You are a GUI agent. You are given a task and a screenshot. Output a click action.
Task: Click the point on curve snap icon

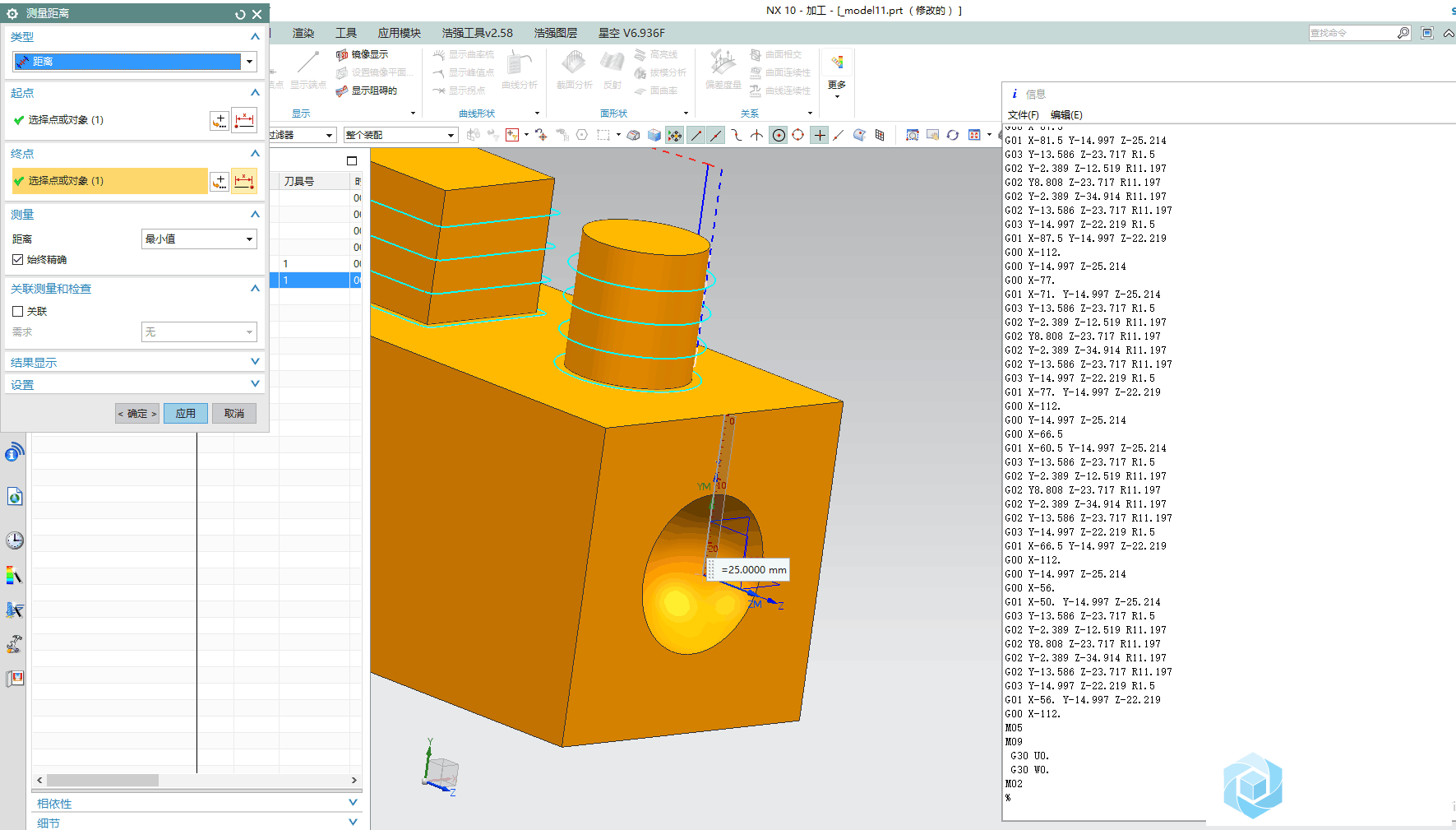pyautogui.click(x=839, y=135)
